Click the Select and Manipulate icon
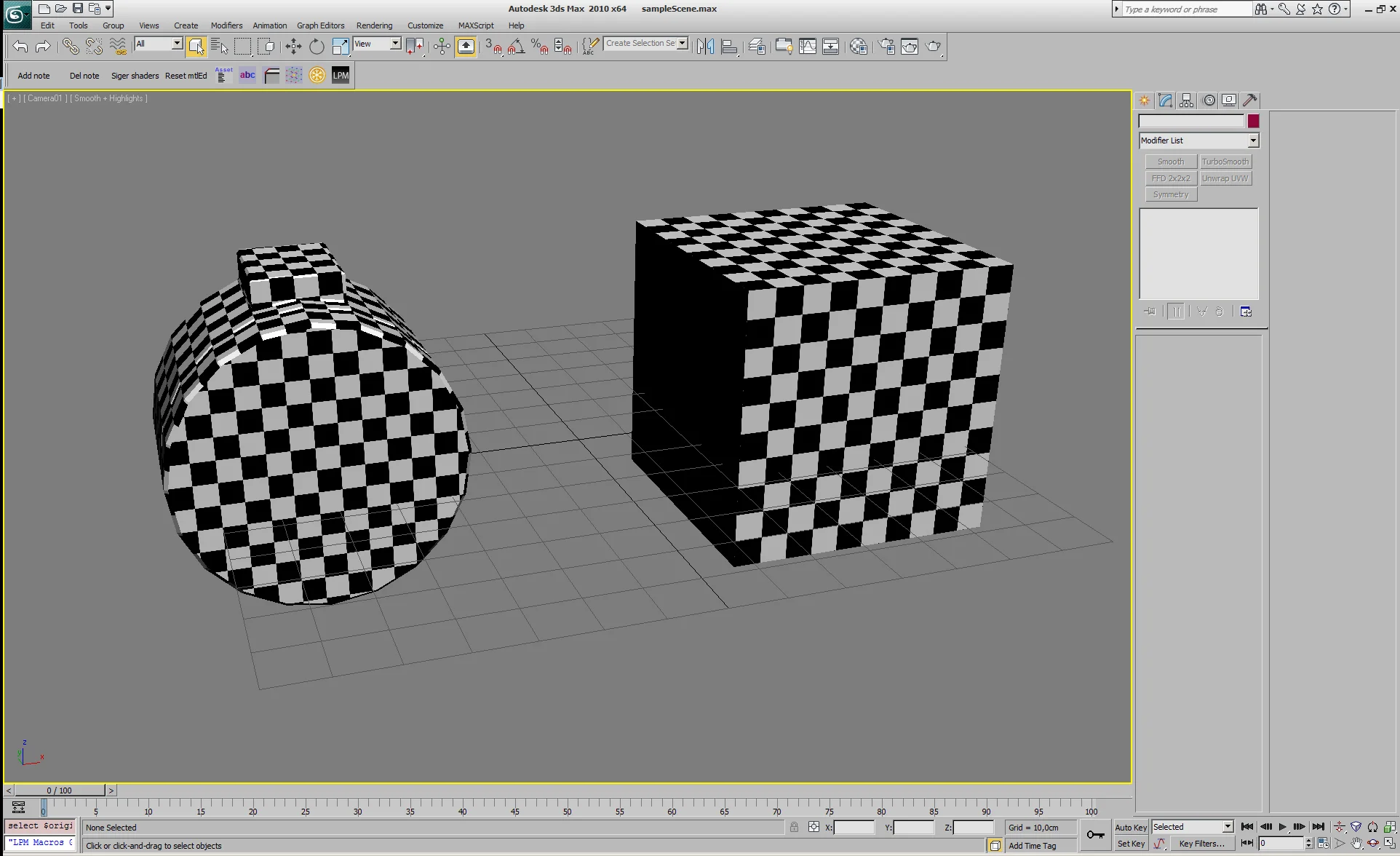Viewport: 1400px width, 856px height. [x=442, y=47]
